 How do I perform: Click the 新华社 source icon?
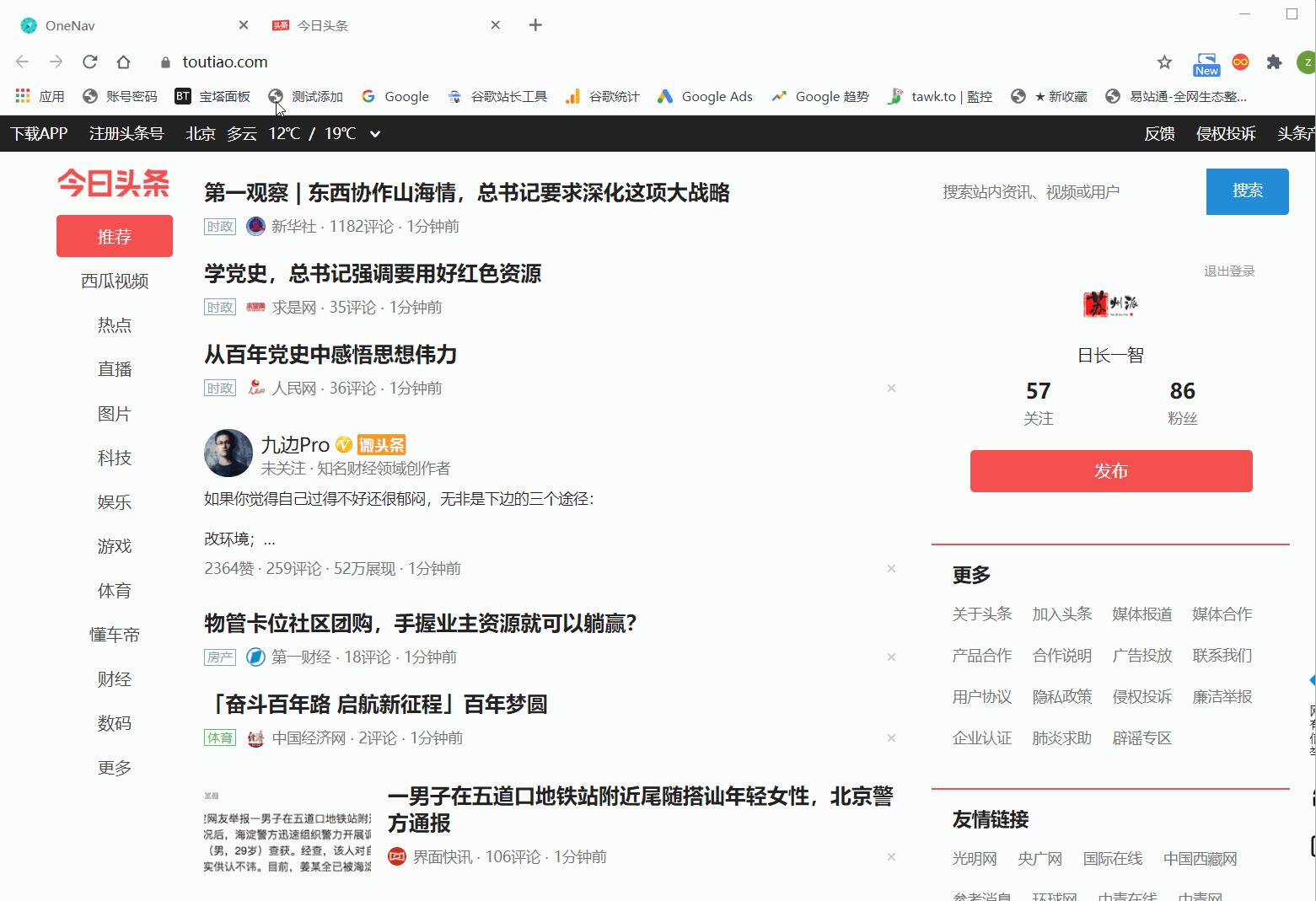click(255, 227)
